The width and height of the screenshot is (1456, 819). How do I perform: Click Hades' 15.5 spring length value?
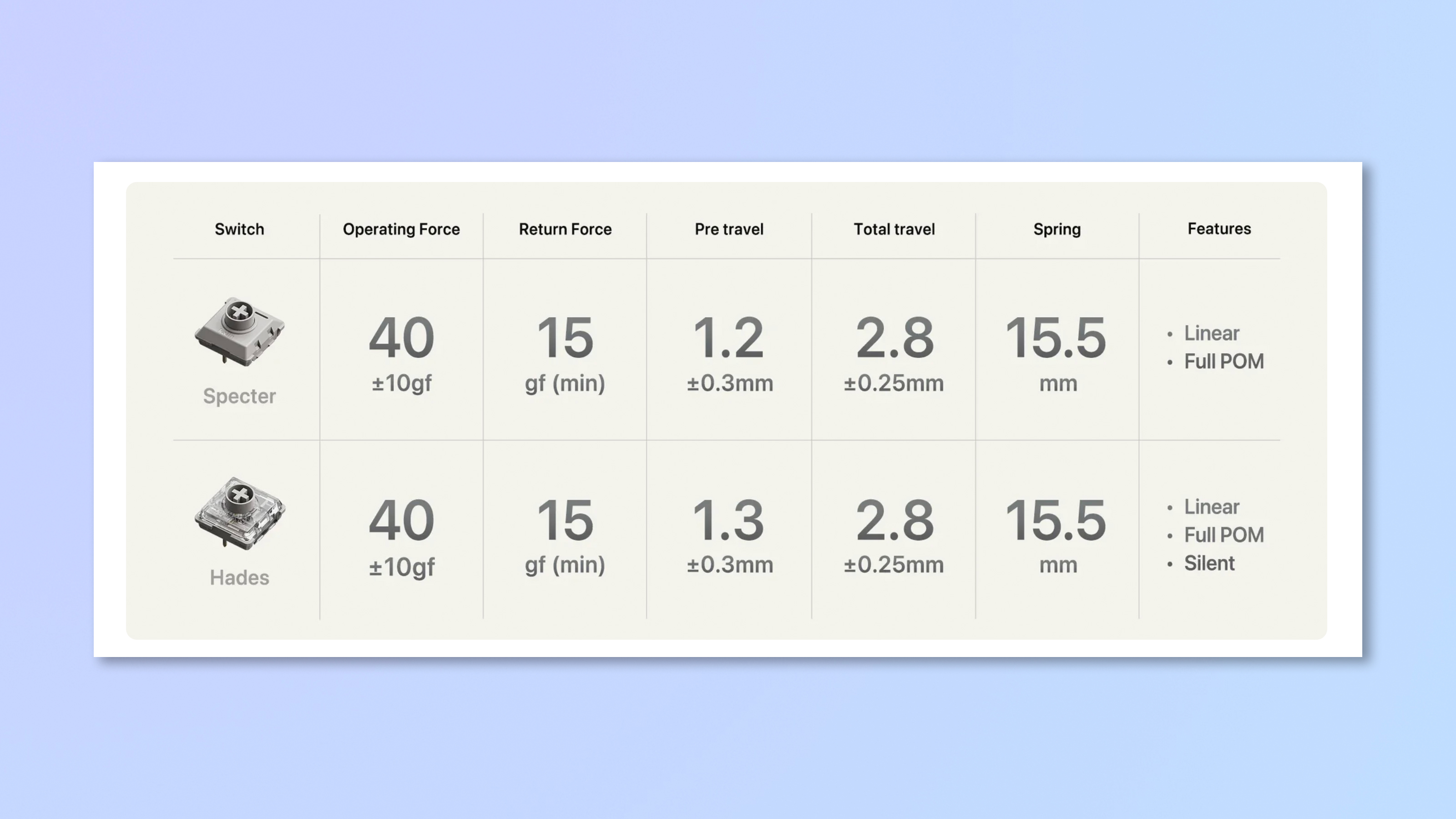pyautogui.click(x=1056, y=520)
